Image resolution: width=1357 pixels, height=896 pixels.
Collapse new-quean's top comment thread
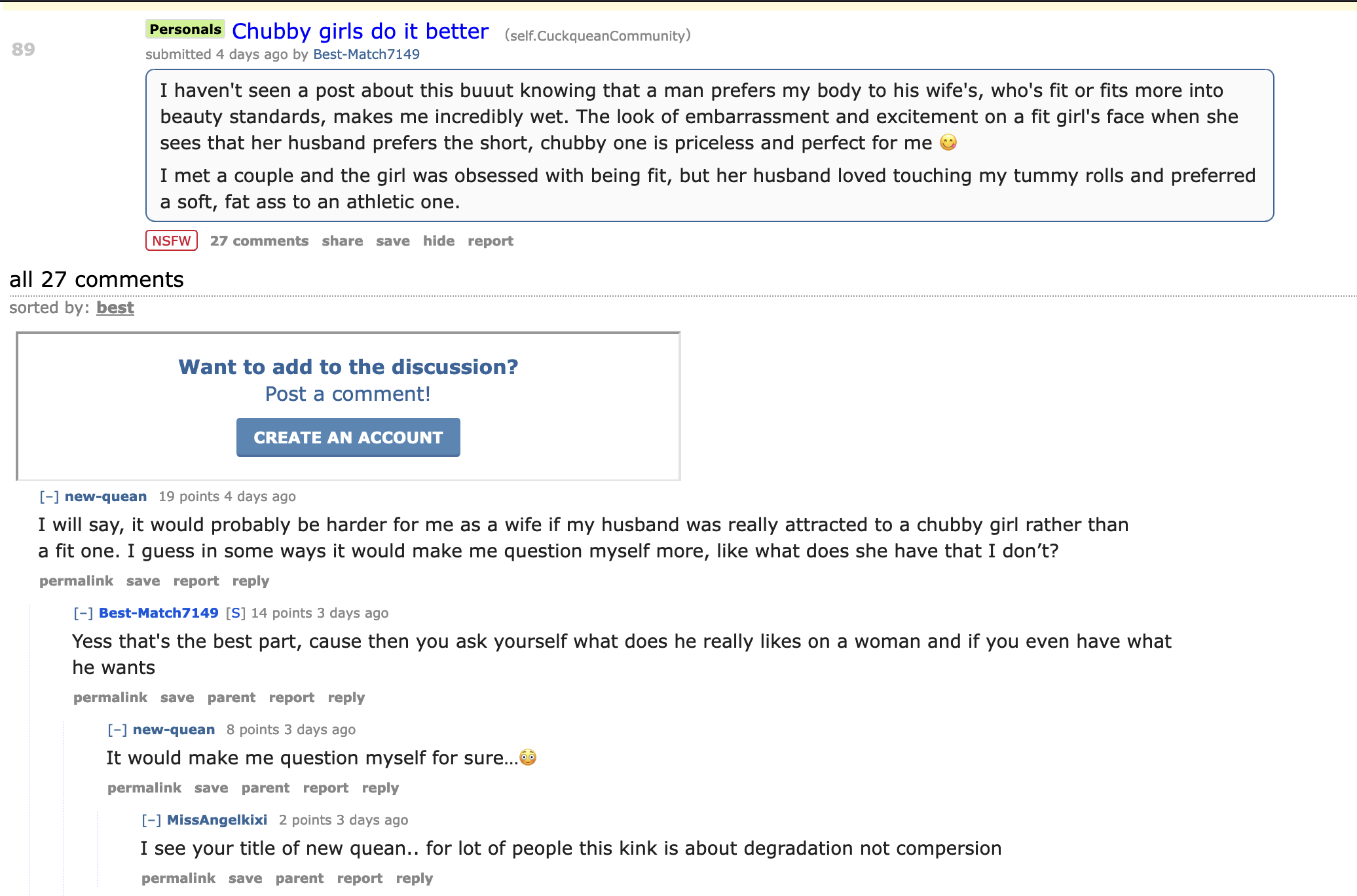coord(49,496)
